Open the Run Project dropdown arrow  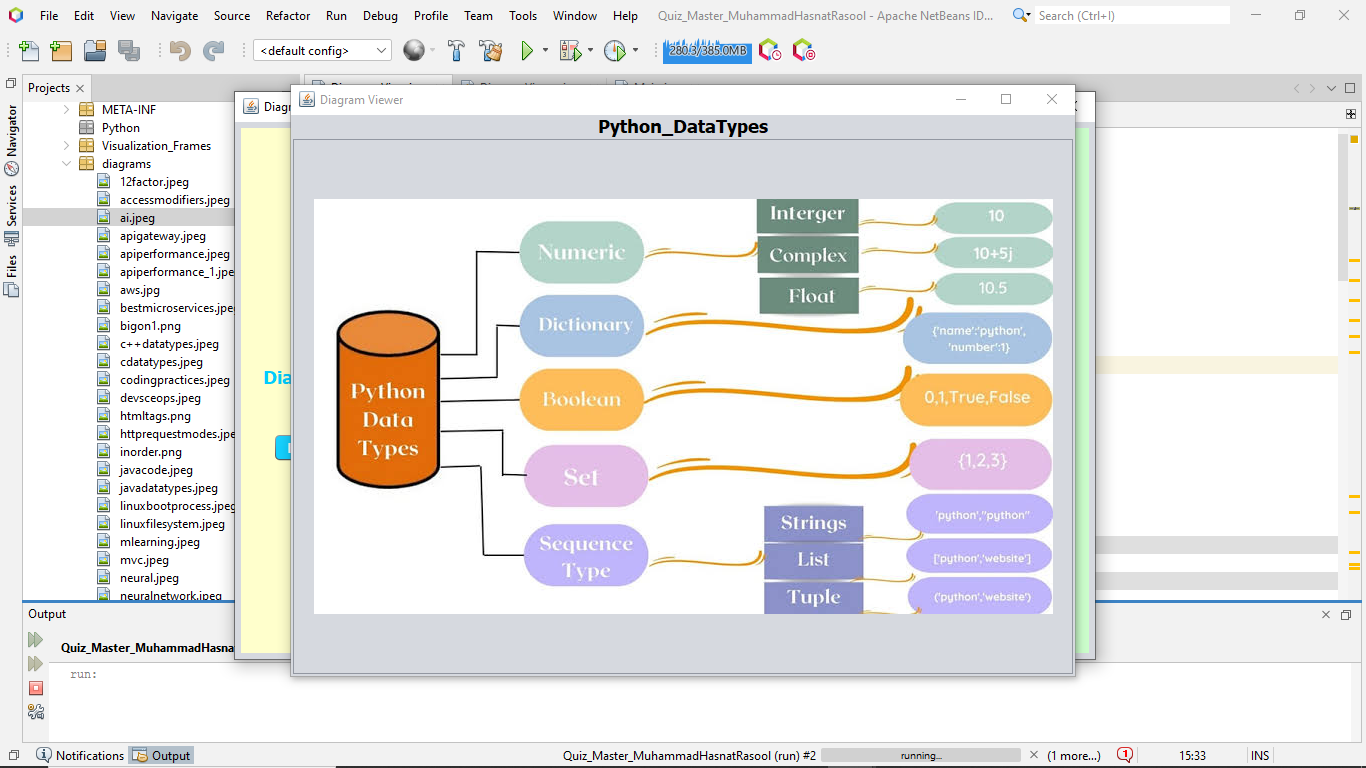point(545,50)
